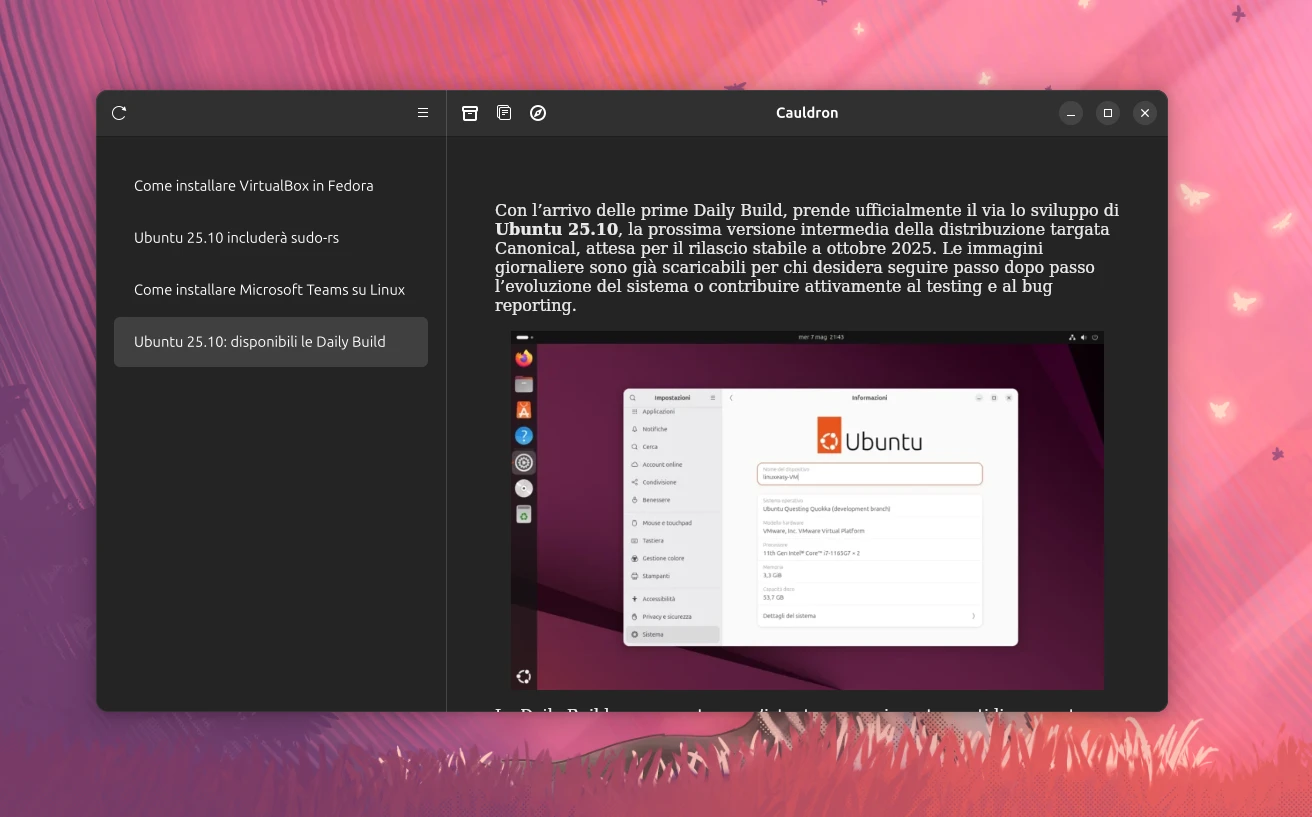Archive the current article
This screenshot has width=1312, height=817.
pyautogui.click(x=470, y=113)
